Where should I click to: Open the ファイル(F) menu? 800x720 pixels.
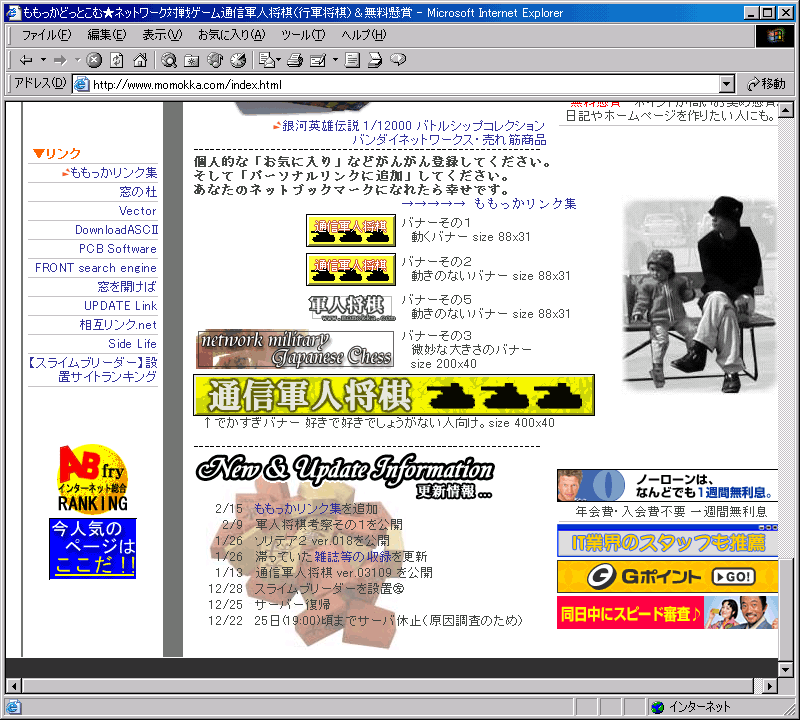46,35
